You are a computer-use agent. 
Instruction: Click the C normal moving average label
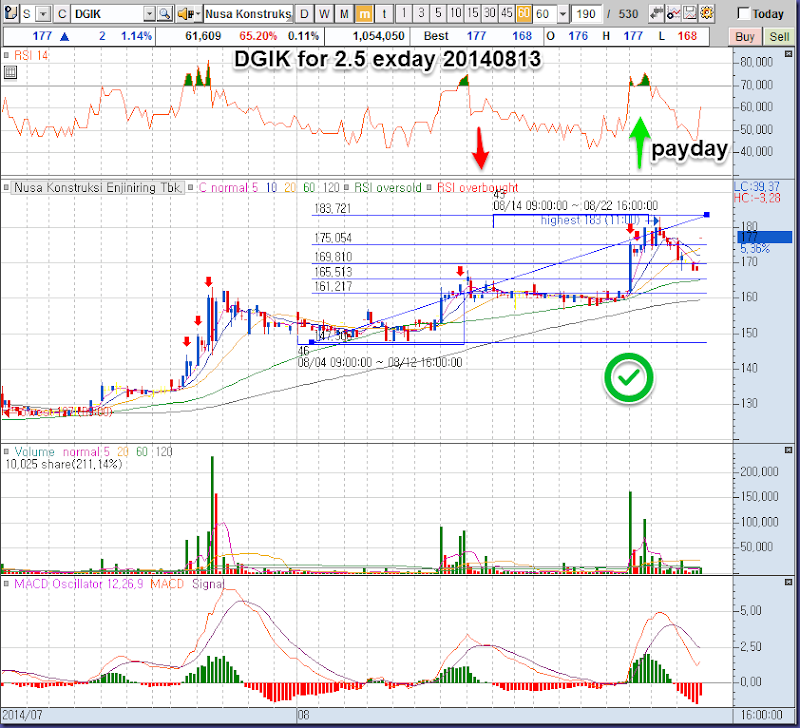point(223,188)
